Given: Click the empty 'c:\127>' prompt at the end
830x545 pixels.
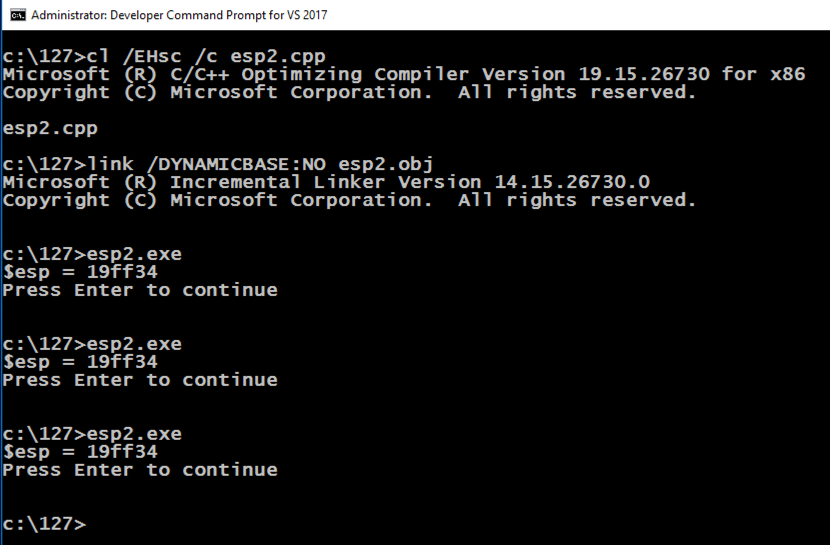Looking at the screenshot, I should (x=44, y=524).
